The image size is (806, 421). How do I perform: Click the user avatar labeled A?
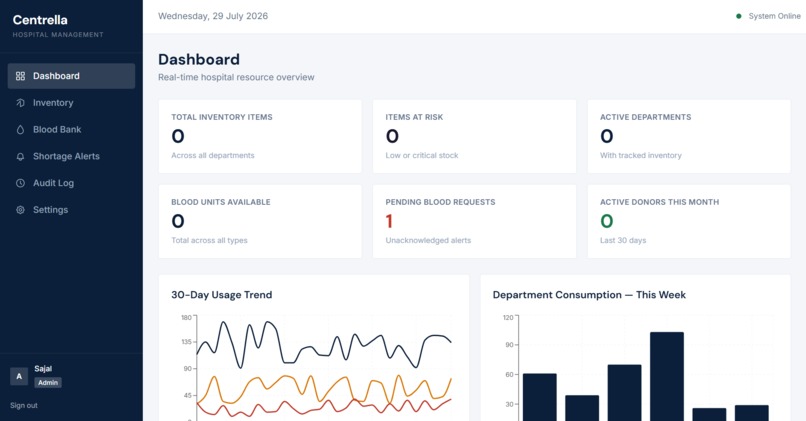(x=19, y=376)
